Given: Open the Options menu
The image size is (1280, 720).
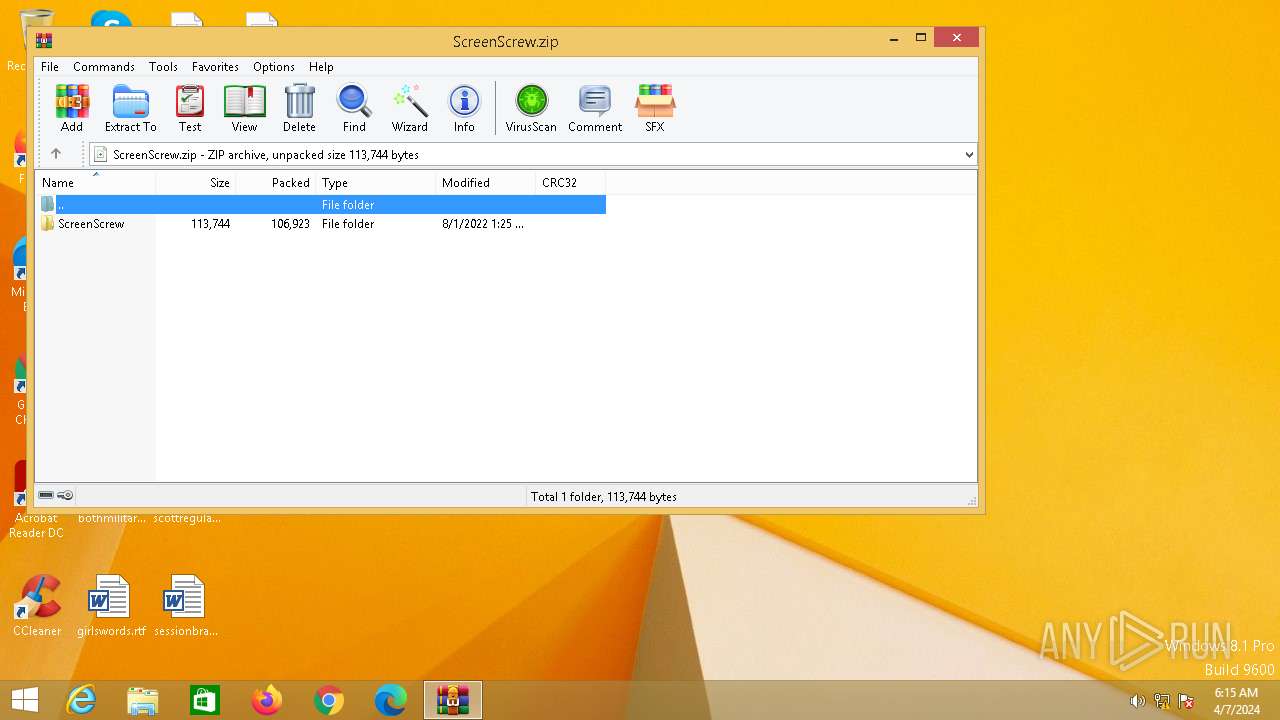Looking at the screenshot, I should pos(273,67).
